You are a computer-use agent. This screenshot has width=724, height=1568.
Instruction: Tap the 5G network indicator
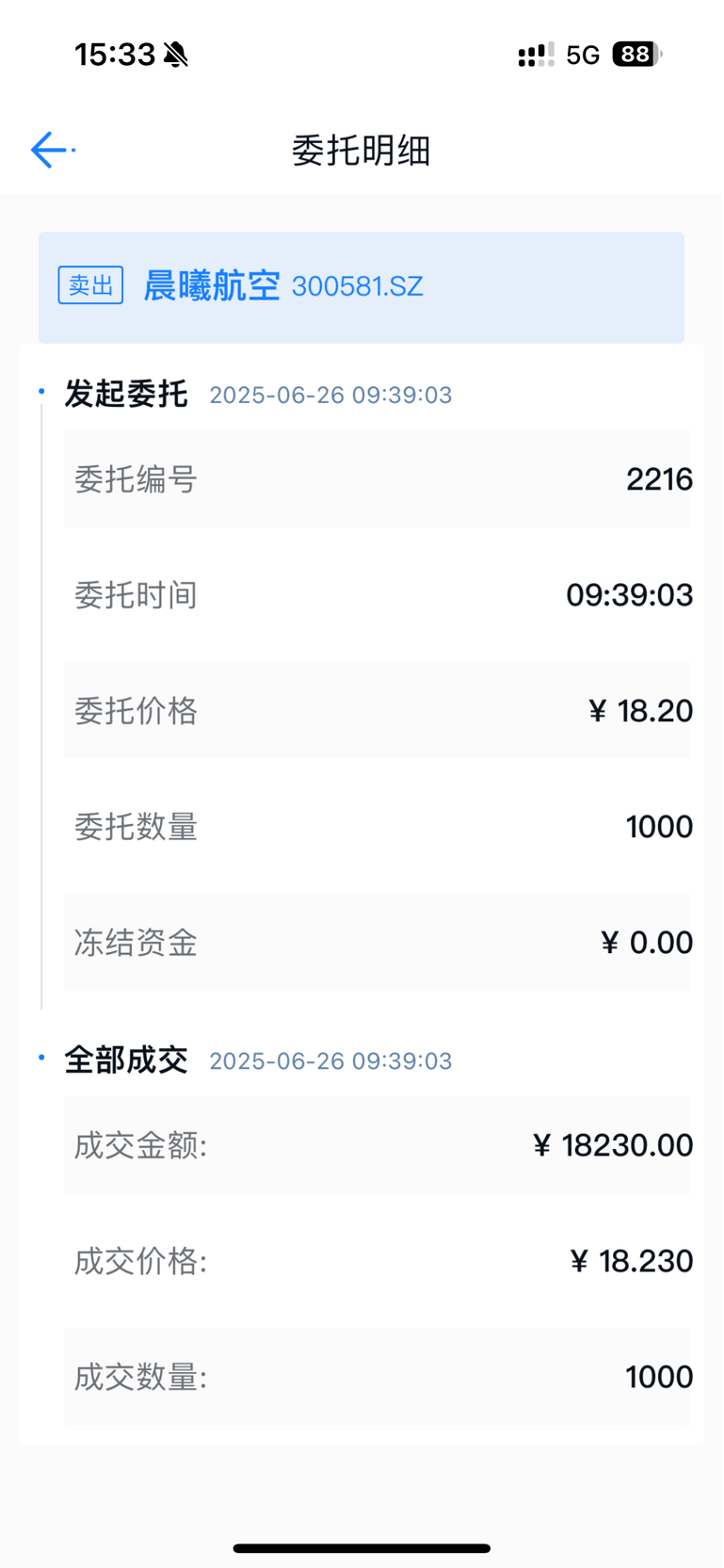(583, 56)
